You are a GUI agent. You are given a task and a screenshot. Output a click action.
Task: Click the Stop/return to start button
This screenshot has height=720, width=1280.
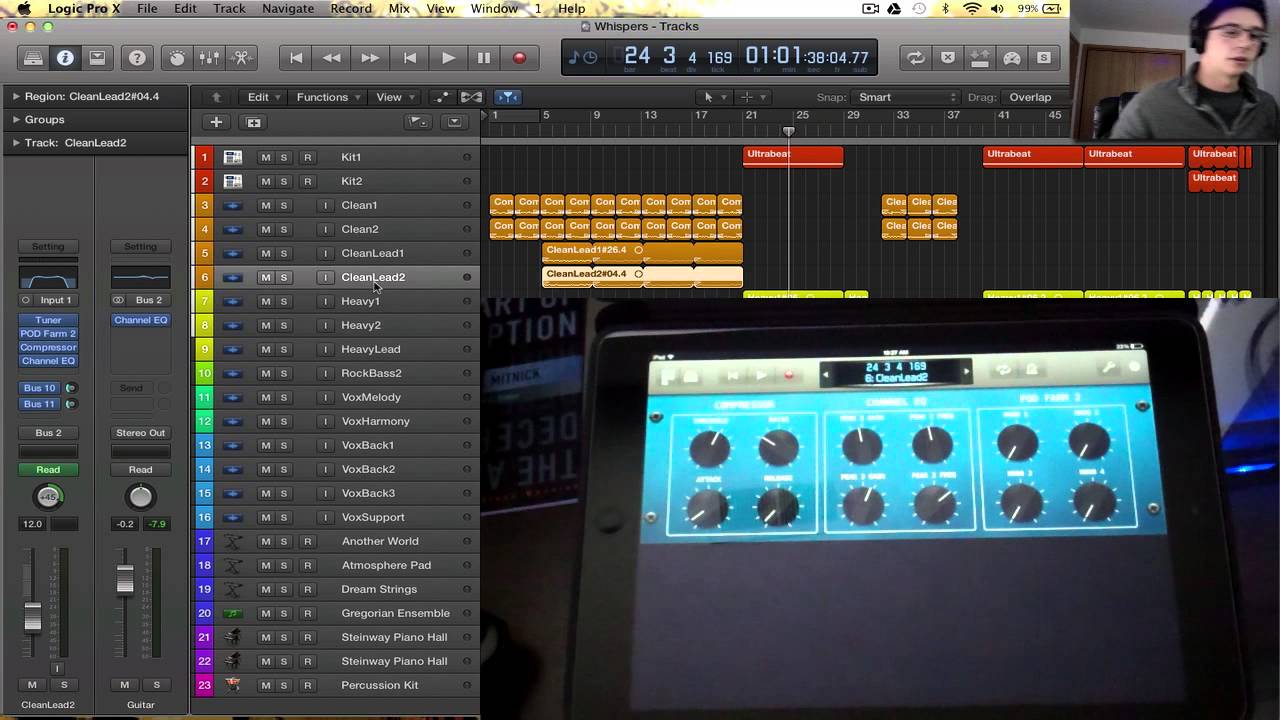(410, 58)
